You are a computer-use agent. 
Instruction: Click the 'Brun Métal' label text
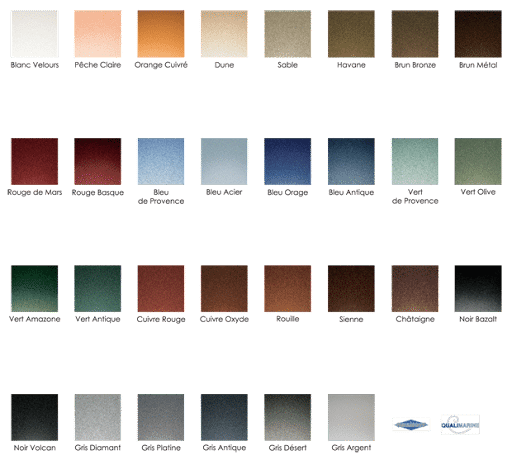[x=478, y=65]
